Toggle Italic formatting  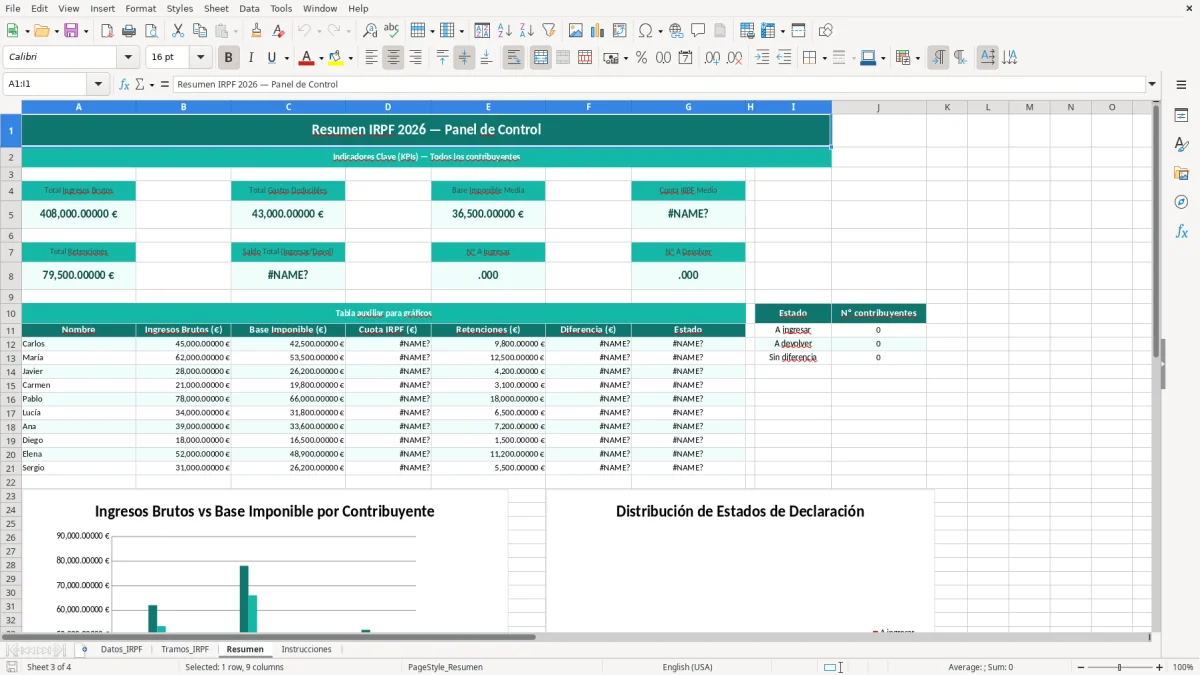click(x=250, y=58)
